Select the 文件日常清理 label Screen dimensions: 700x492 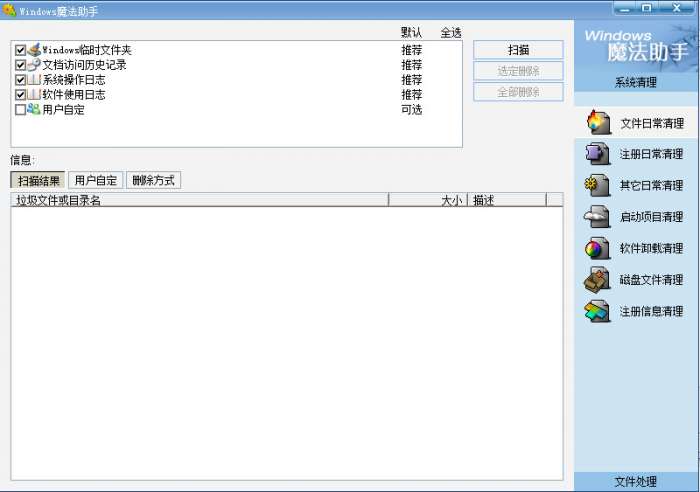pos(652,123)
